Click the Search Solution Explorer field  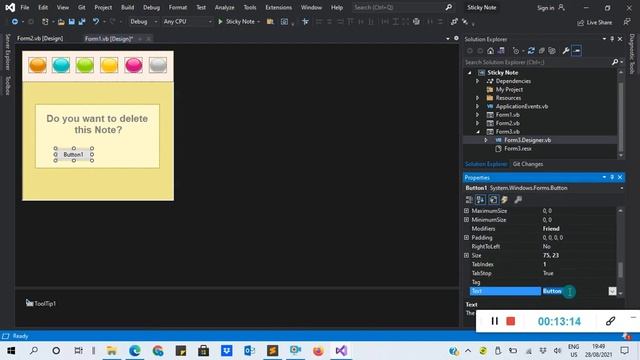point(537,62)
